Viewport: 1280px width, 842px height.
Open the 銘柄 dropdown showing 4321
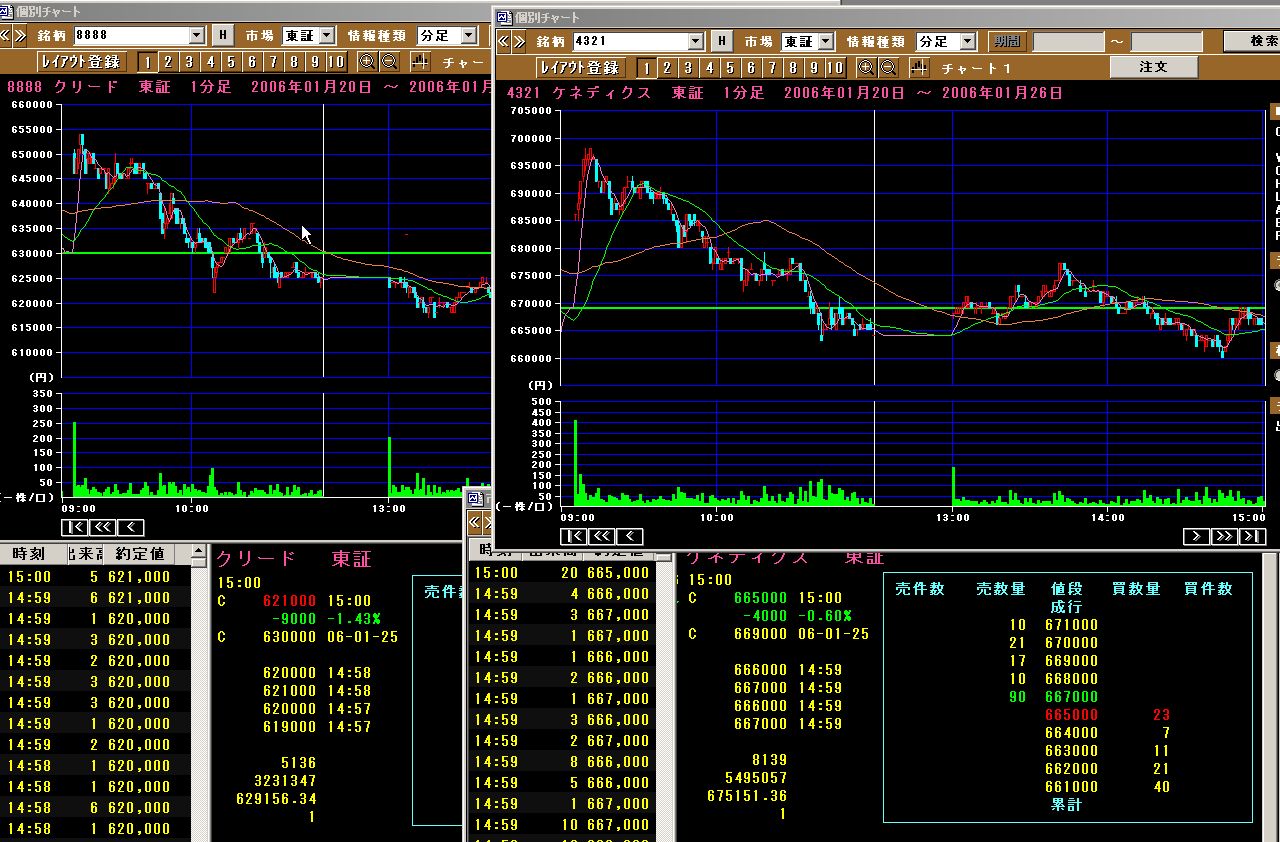point(696,41)
